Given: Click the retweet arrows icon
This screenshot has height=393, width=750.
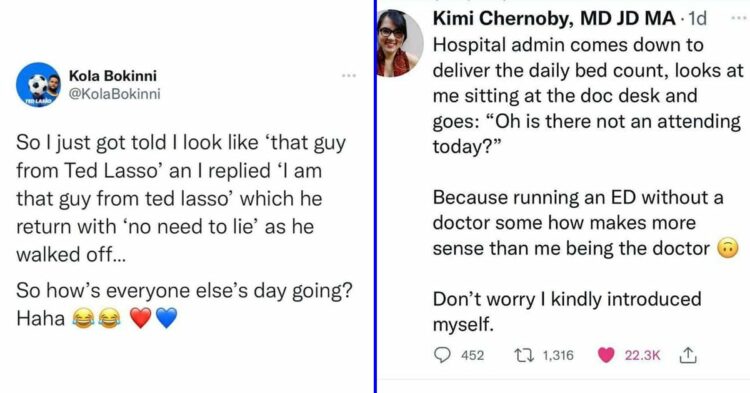Looking at the screenshot, I should (x=523, y=355).
